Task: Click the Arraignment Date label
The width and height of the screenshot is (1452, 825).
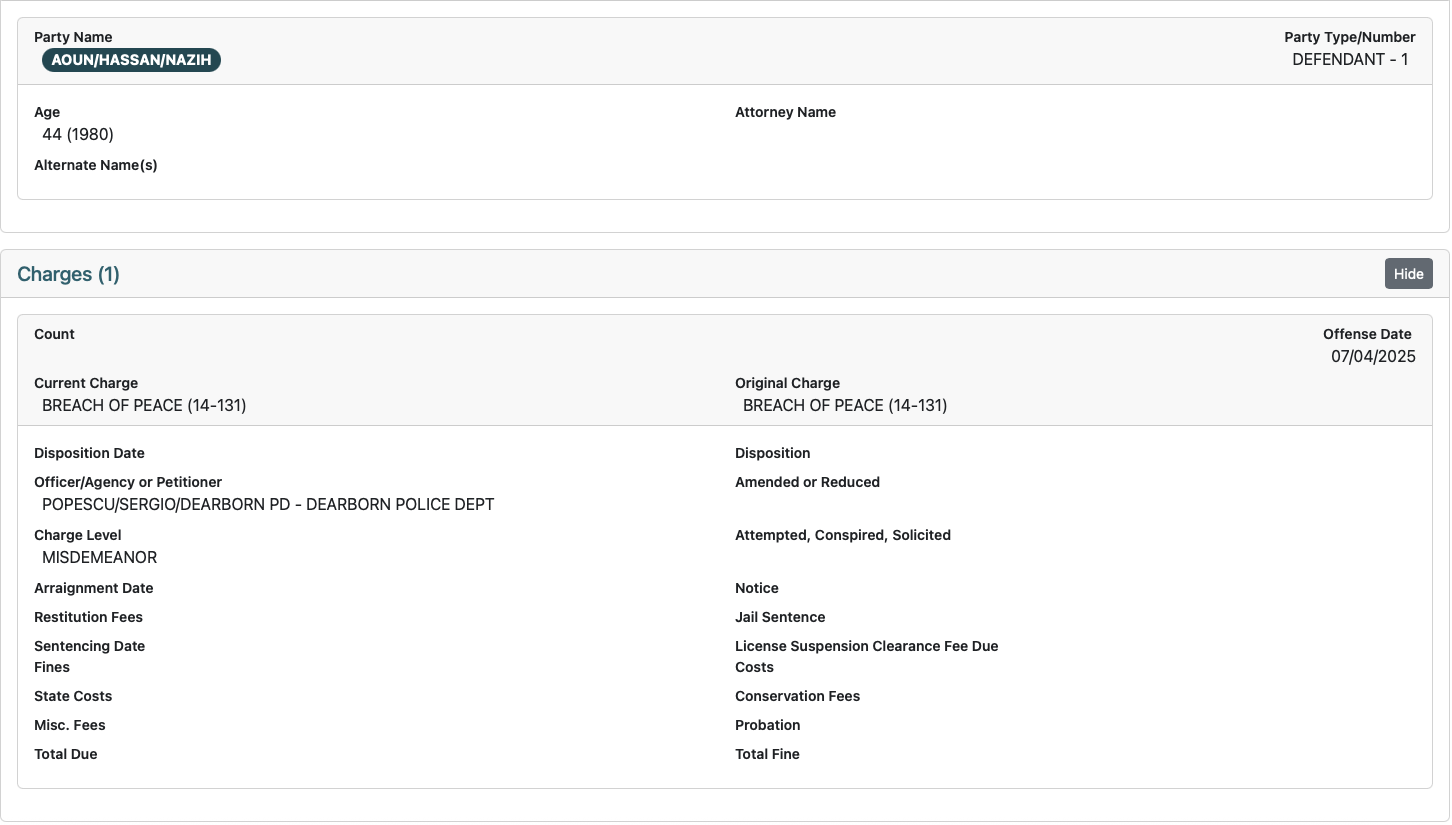Action: coord(93,588)
